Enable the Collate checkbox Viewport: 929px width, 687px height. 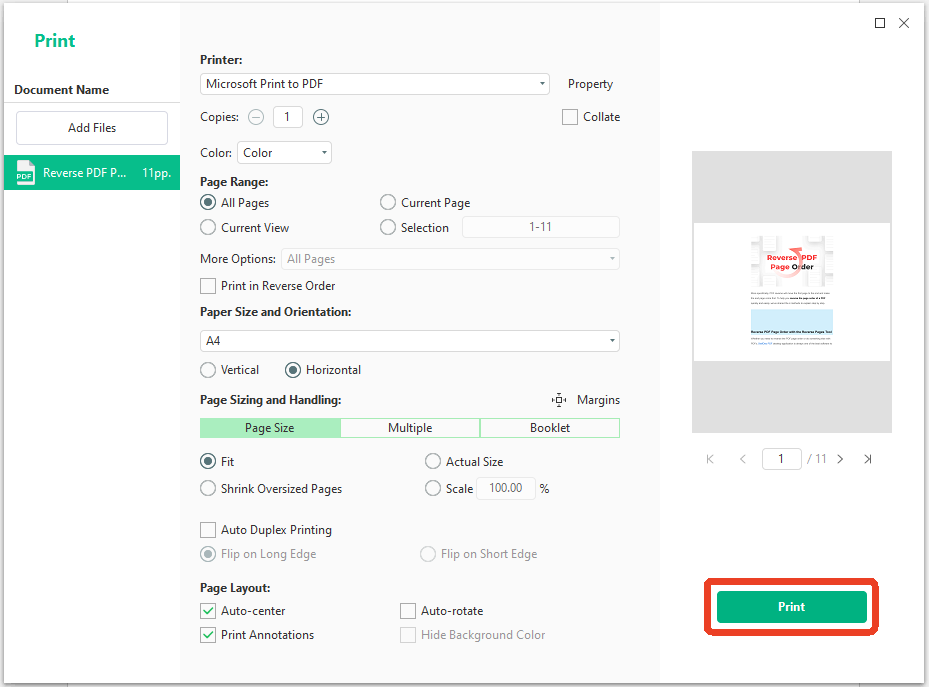tap(569, 117)
